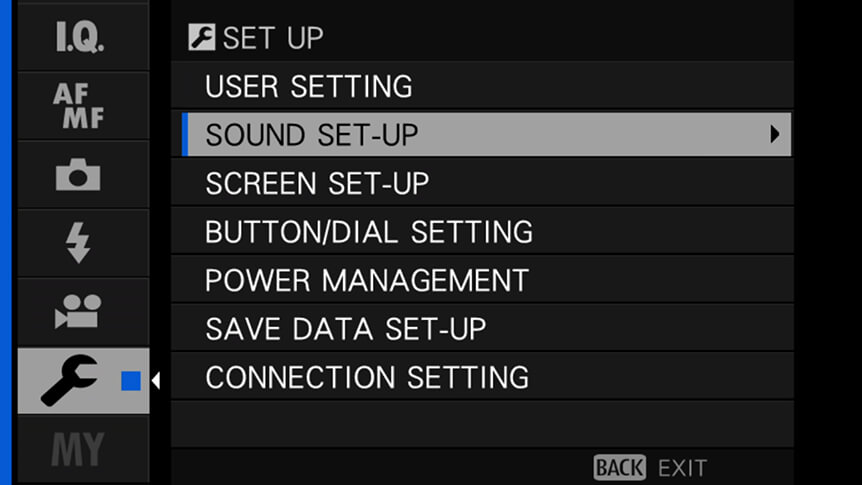Image resolution: width=862 pixels, height=485 pixels.
Task: Open CONNECTION SETTING menu item
Action: [x=482, y=377]
